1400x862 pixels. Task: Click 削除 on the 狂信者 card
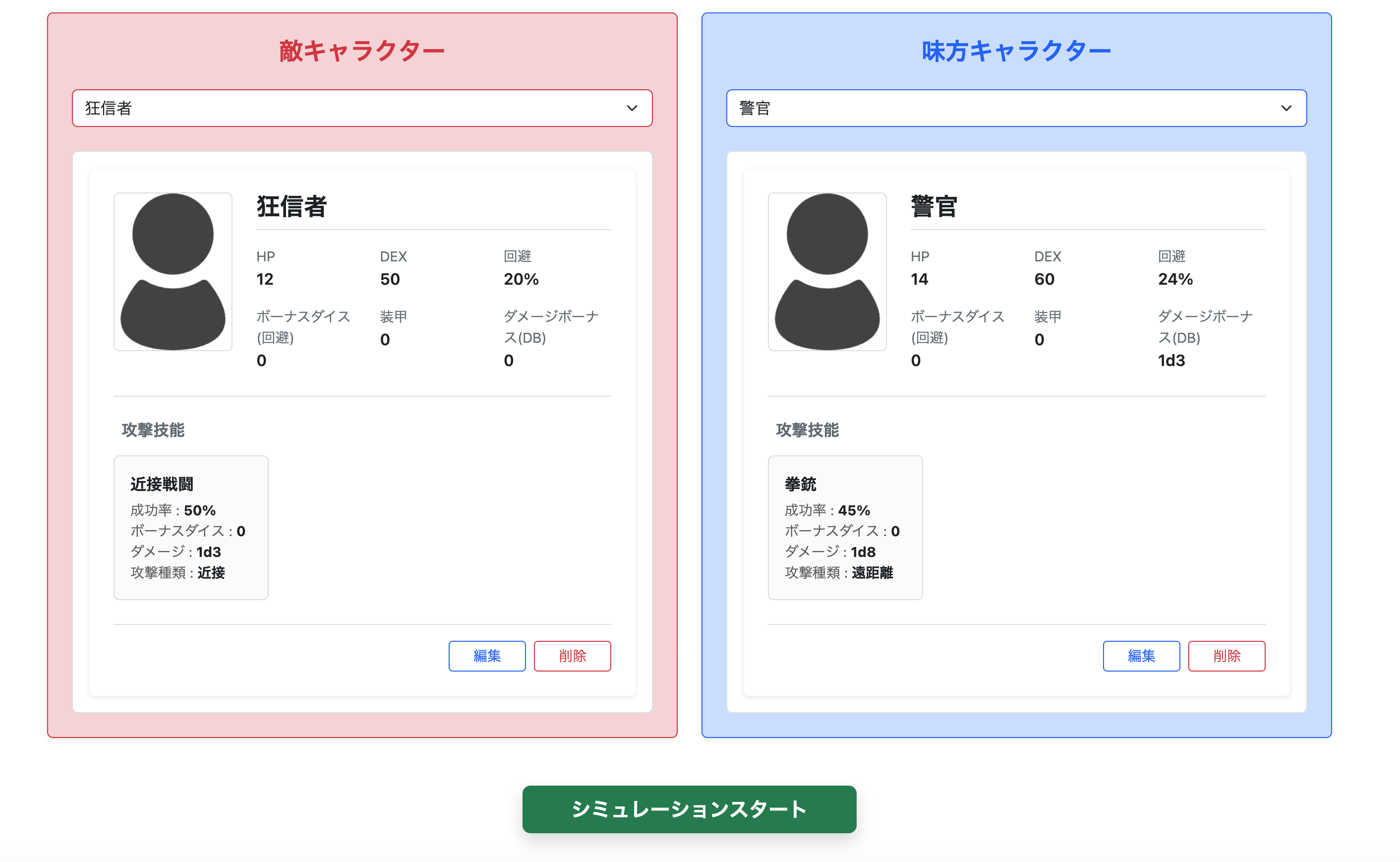click(x=572, y=656)
